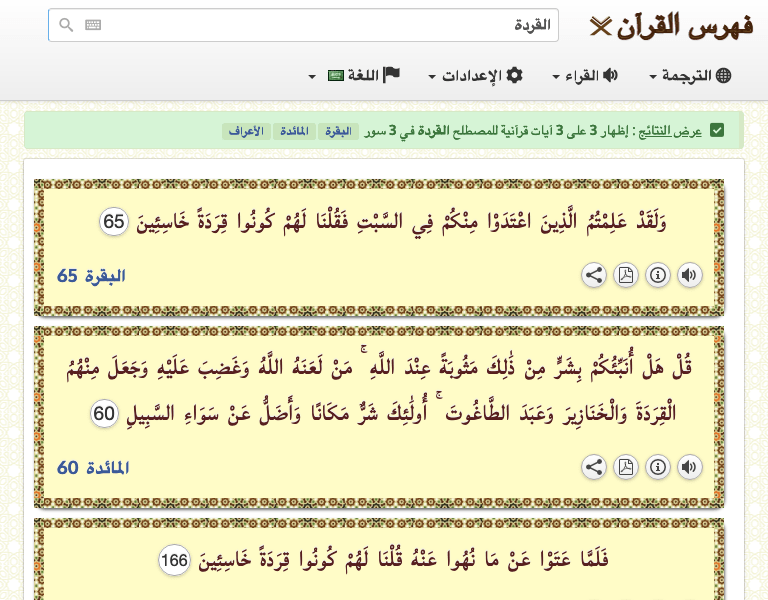Play audio for verse المائدة 60
Screen dimensions: 768x600
click(689, 467)
